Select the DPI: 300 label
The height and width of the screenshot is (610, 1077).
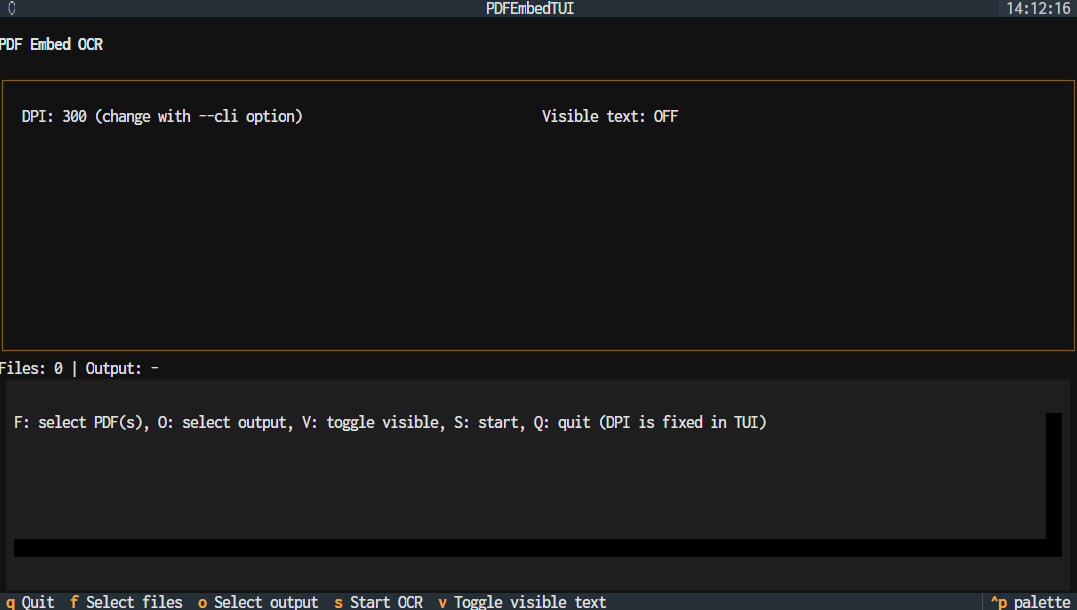tap(54, 116)
